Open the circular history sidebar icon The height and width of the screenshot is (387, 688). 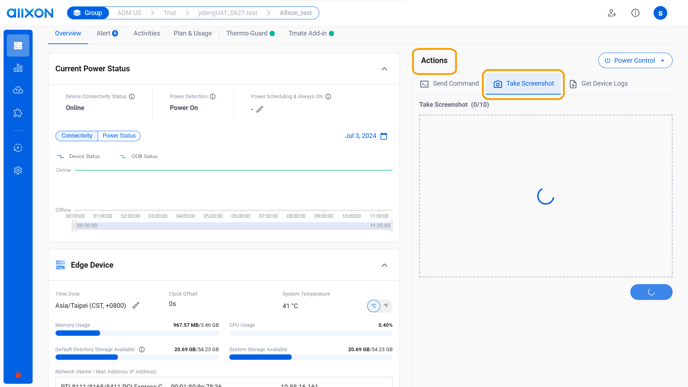click(x=18, y=148)
